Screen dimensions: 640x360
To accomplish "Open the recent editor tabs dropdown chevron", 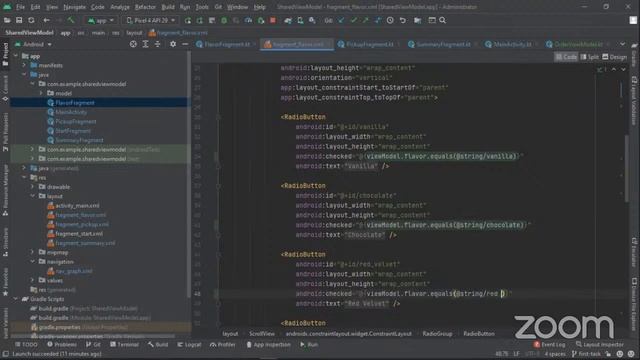I will 622,44.
